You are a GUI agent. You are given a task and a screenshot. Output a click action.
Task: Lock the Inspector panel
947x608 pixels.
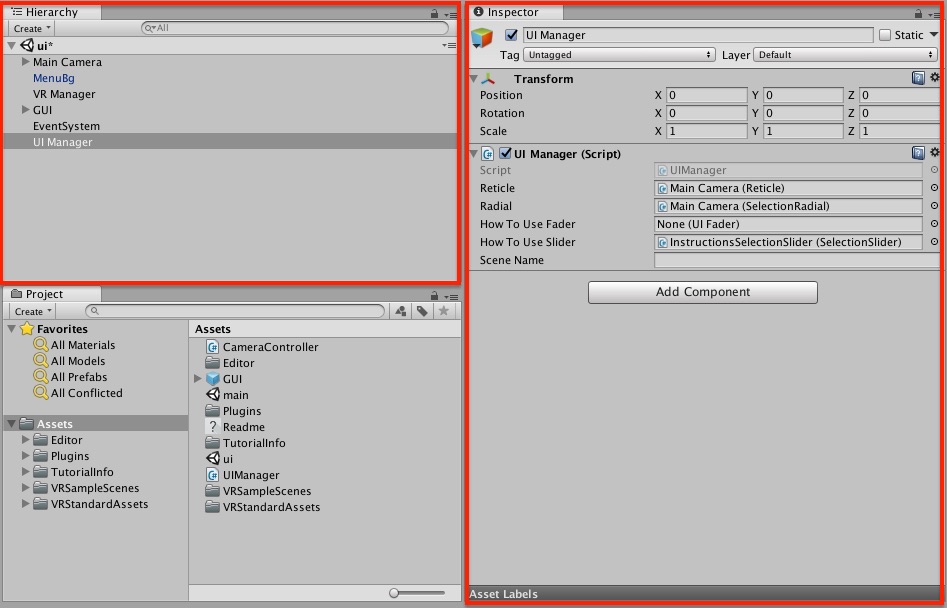(918, 13)
